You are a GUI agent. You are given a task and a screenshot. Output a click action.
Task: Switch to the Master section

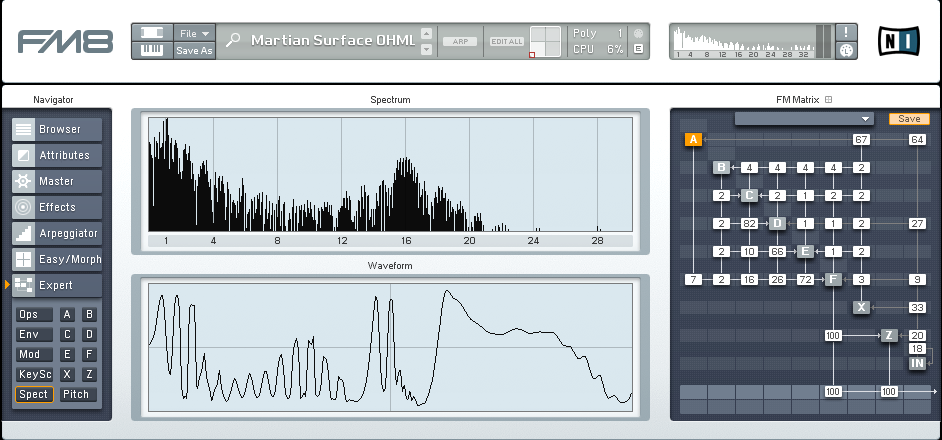point(57,181)
